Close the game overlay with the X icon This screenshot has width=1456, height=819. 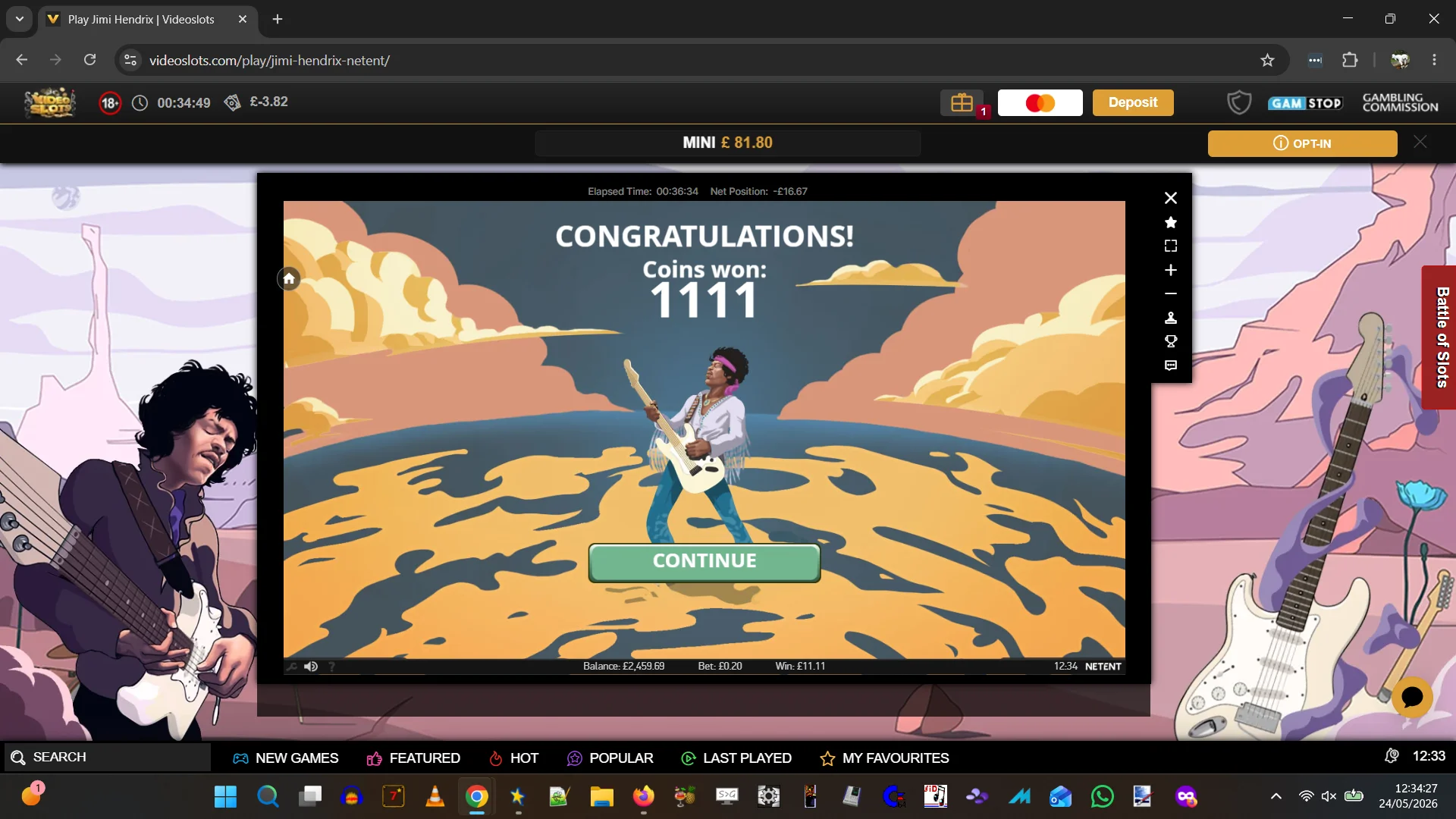1171,198
